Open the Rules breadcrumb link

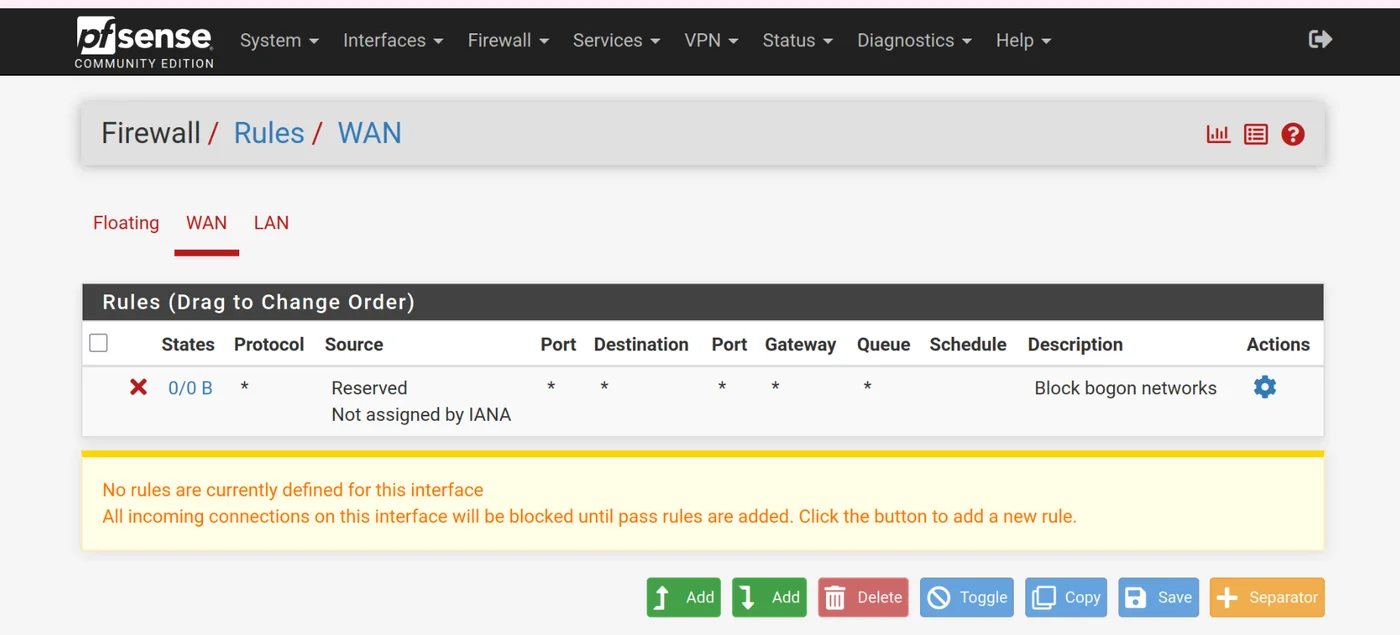click(x=268, y=132)
